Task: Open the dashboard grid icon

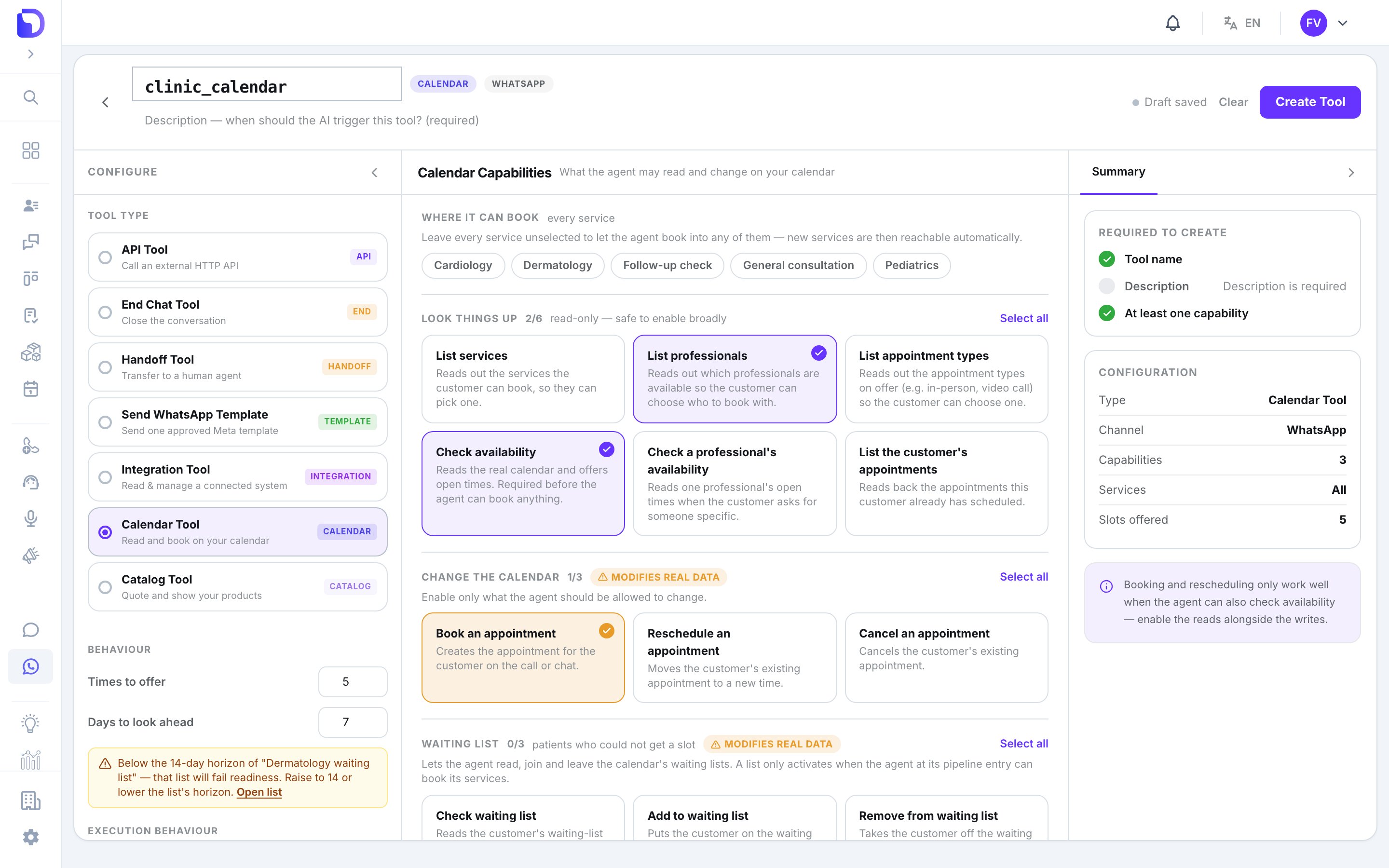Action: [x=30, y=150]
